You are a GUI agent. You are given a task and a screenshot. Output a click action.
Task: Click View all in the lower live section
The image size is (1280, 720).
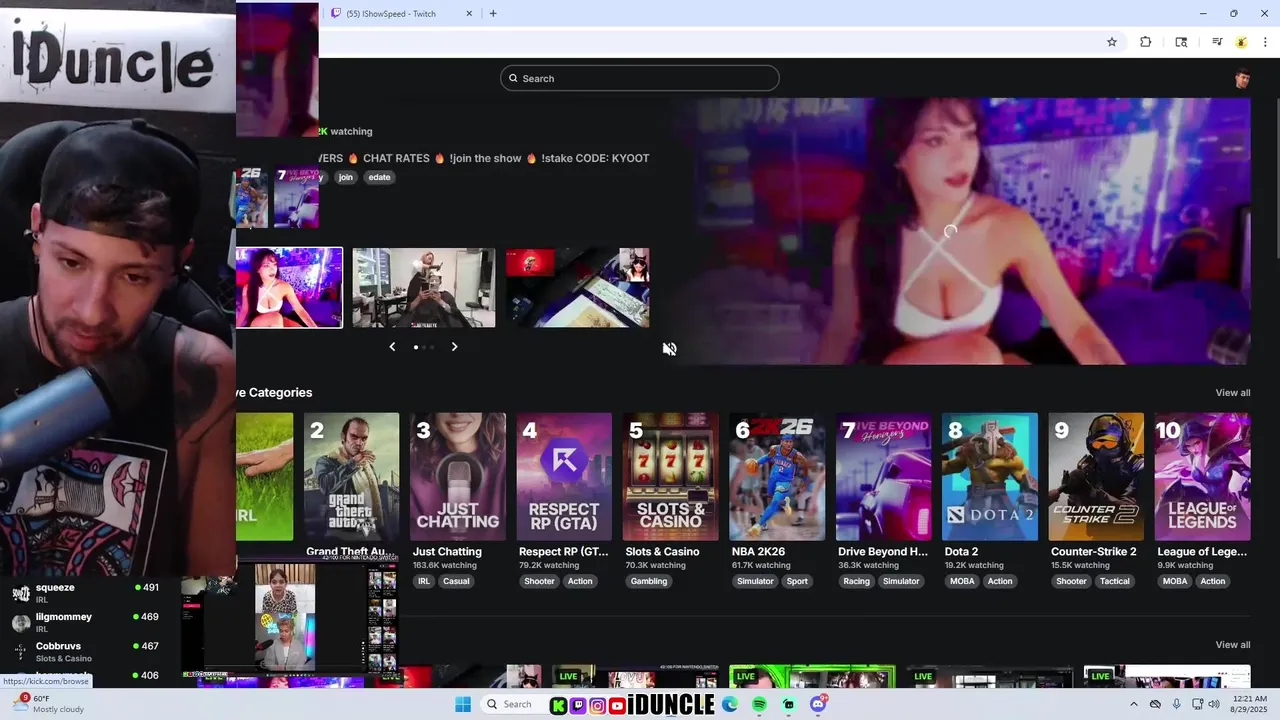click(x=1233, y=645)
